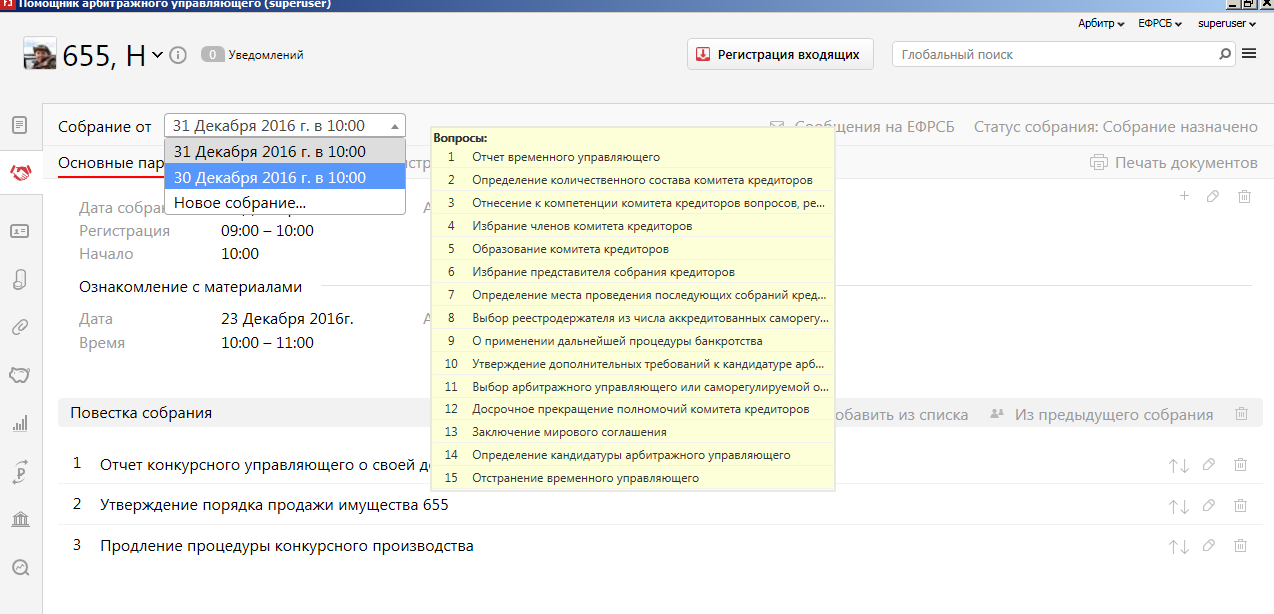Click the ruble payments sidebar icon
Screen dimensions: 1274x614
click(20, 472)
